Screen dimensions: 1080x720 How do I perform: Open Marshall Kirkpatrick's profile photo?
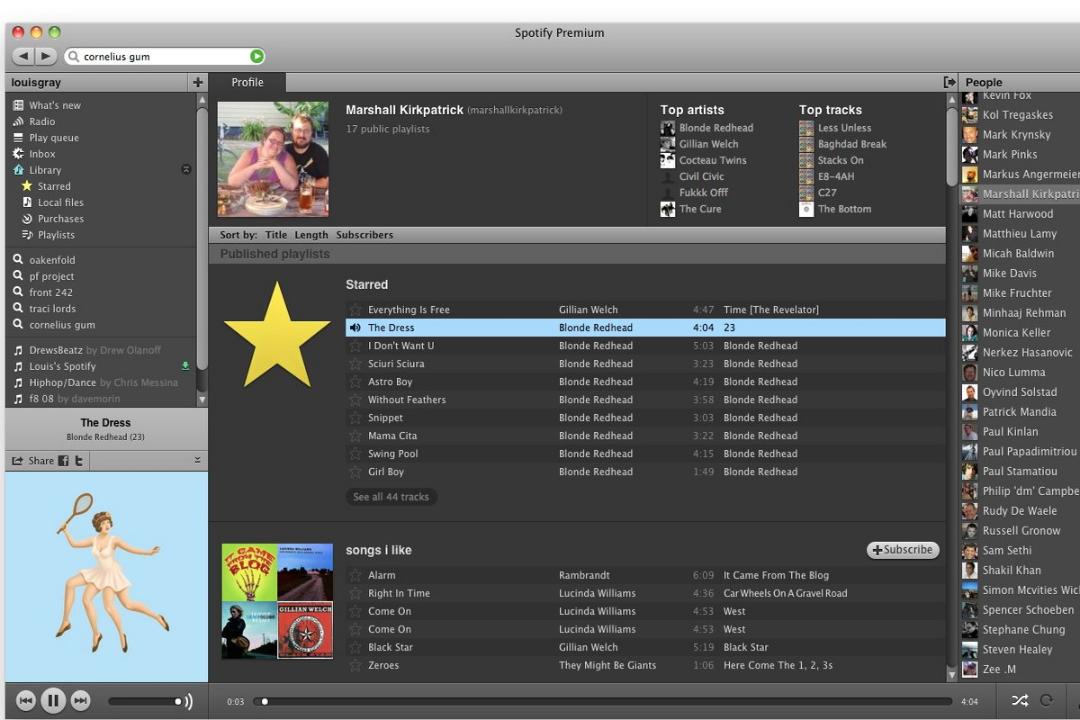(x=273, y=159)
